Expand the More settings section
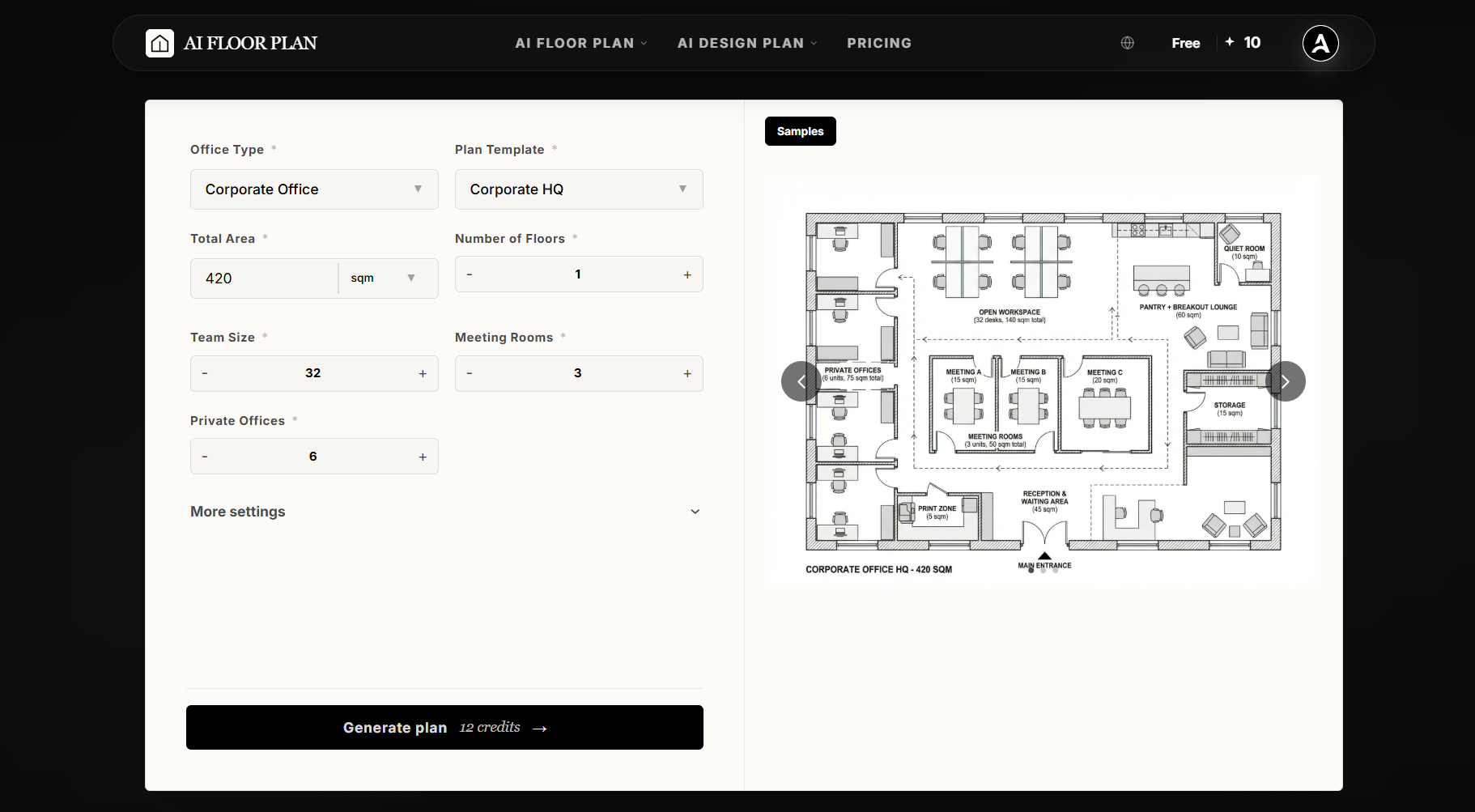Image resolution: width=1475 pixels, height=812 pixels. pos(445,512)
